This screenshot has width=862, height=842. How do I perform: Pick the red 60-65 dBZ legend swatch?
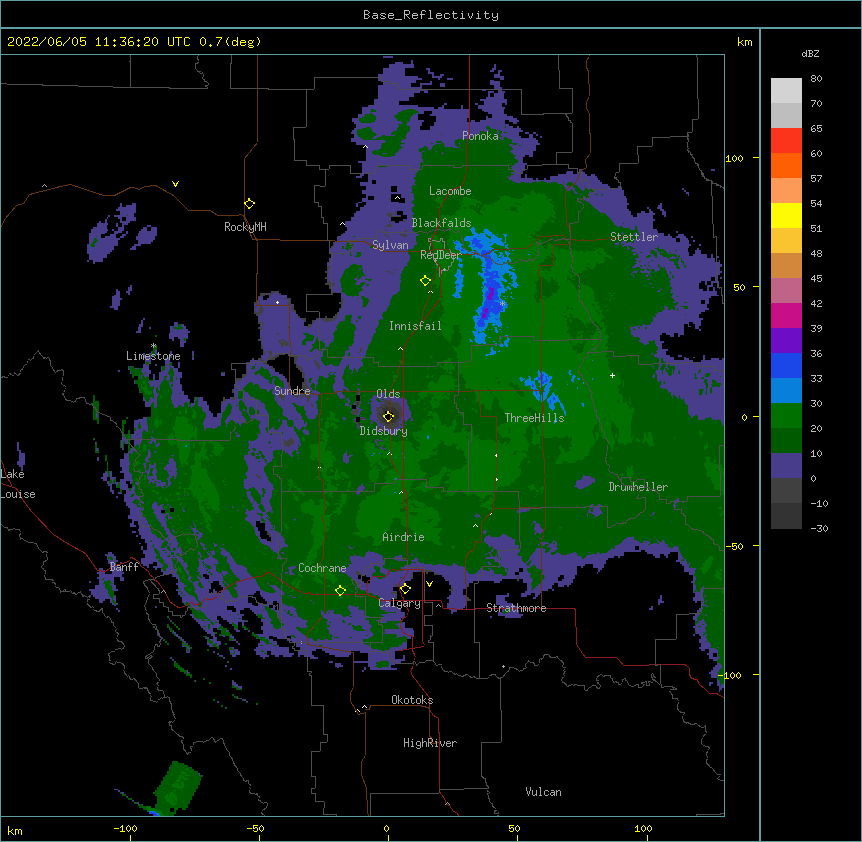point(786,141)
